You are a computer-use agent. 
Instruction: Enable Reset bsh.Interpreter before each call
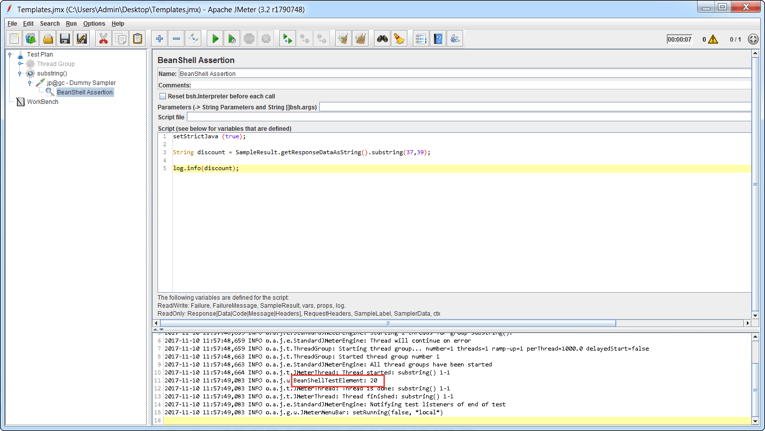click(x=162, y=96)
